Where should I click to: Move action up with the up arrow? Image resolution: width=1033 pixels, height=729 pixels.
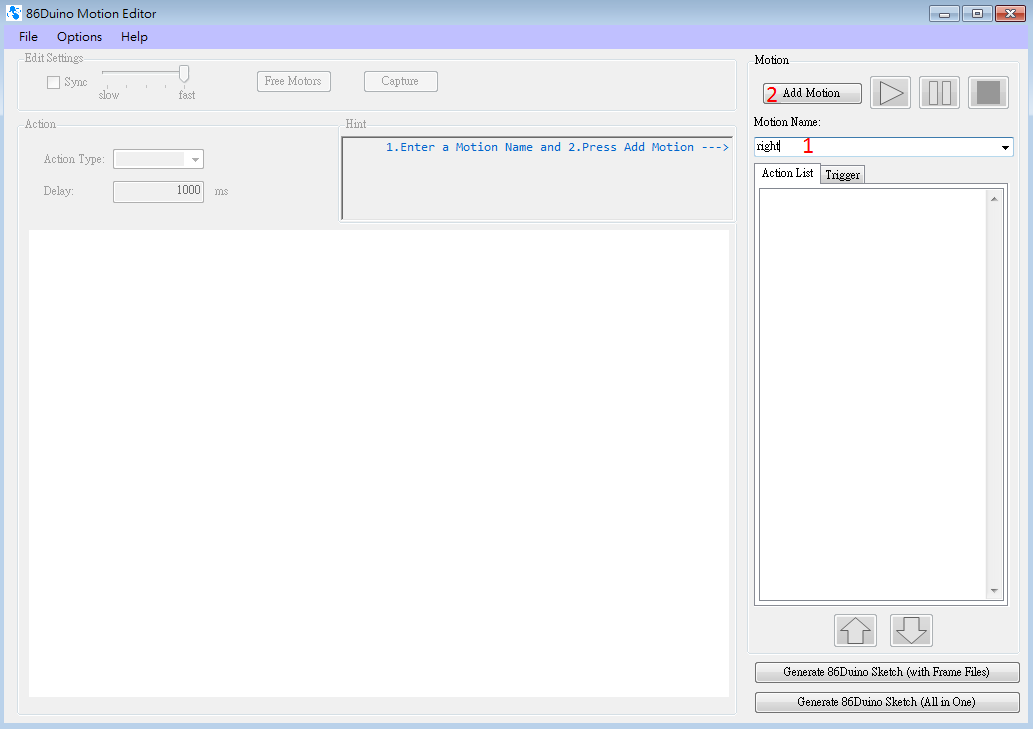pyautogui.click(x=855, y=630)
